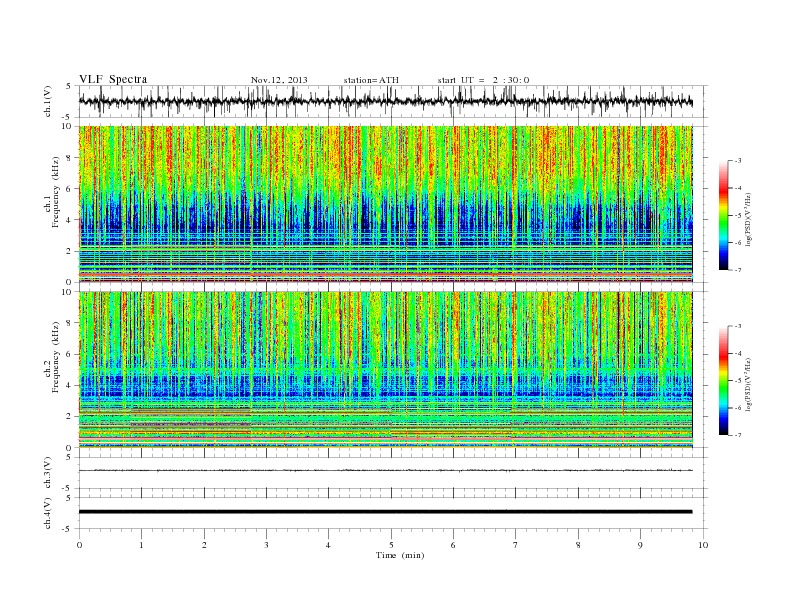Click the "ch.1(V)" axis label
792x612 pixels.
pos(48,101)
